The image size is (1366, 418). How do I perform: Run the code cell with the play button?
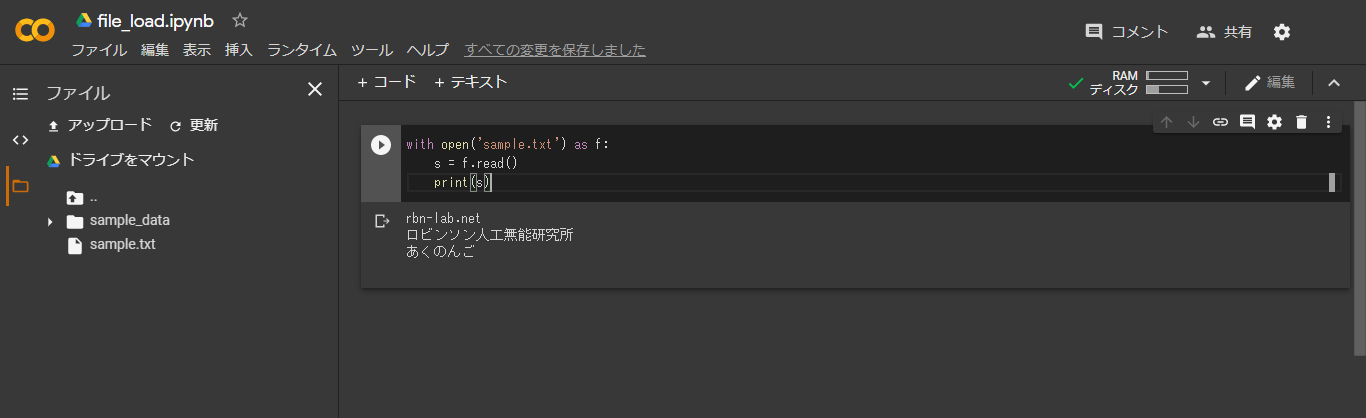[380, 145]
